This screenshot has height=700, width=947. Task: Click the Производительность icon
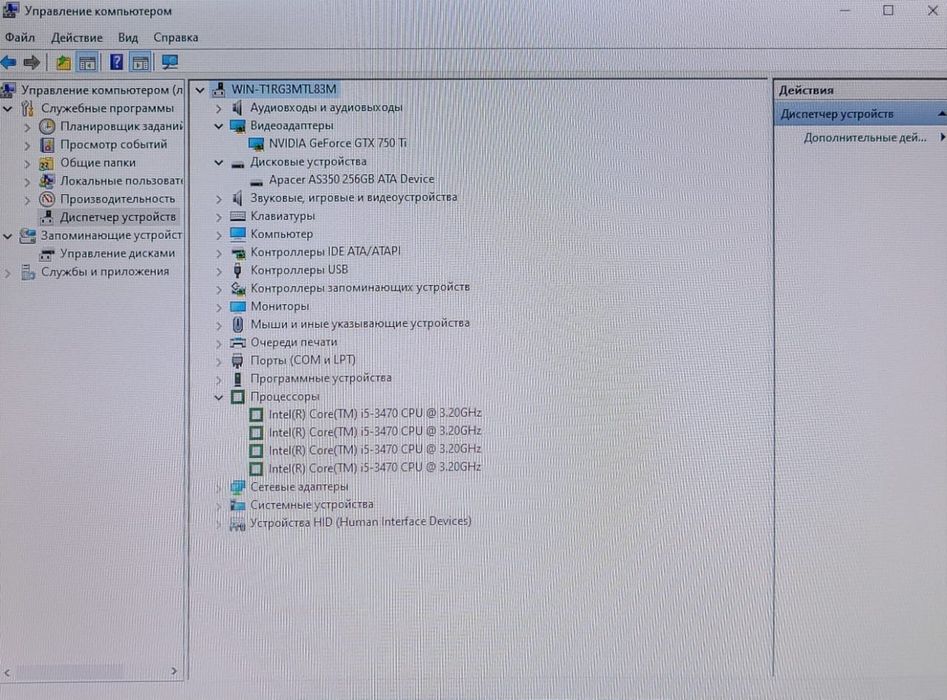tap(47, 199)
